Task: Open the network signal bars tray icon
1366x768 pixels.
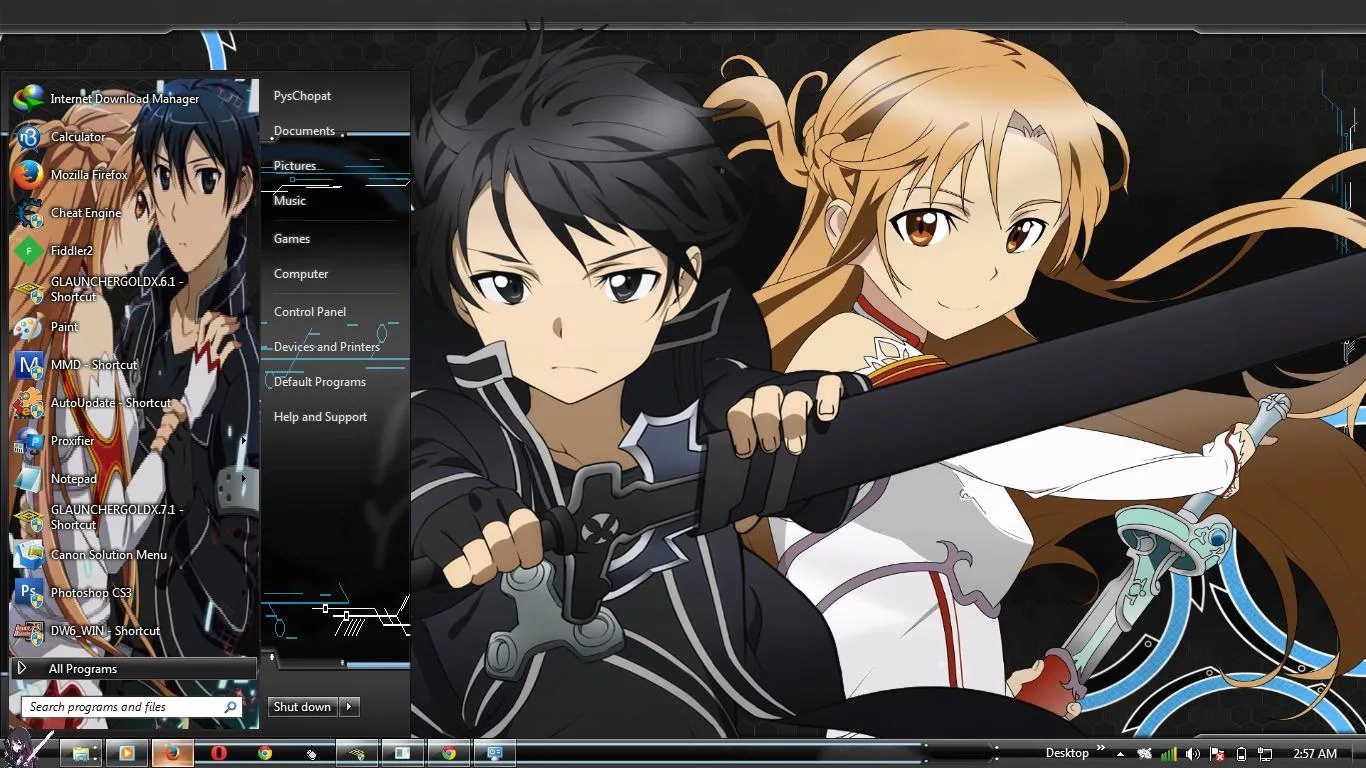Action: (x=1169, y=754)
